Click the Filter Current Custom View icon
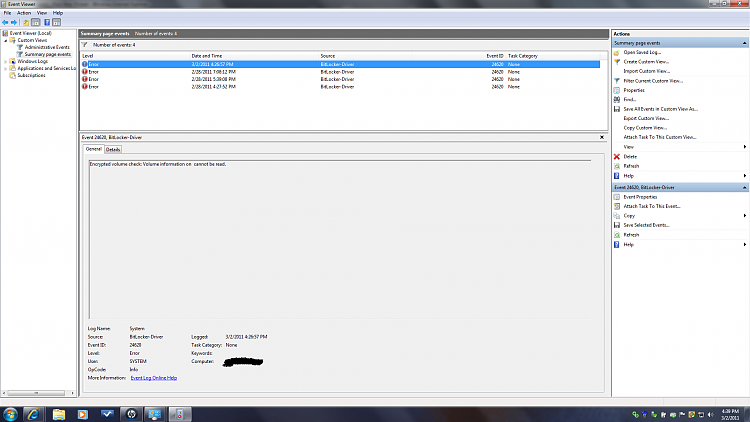The image size is (750, 422). [x=617, y=81]
